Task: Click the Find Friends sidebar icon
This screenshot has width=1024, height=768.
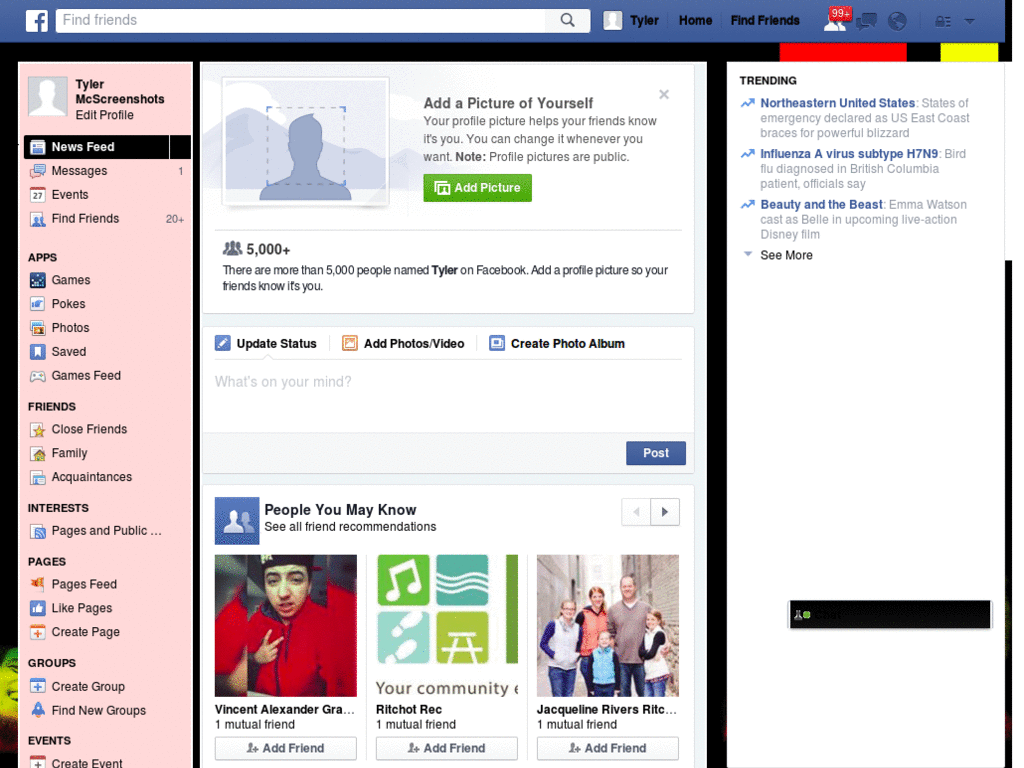Action: click(x=38, y=219)
